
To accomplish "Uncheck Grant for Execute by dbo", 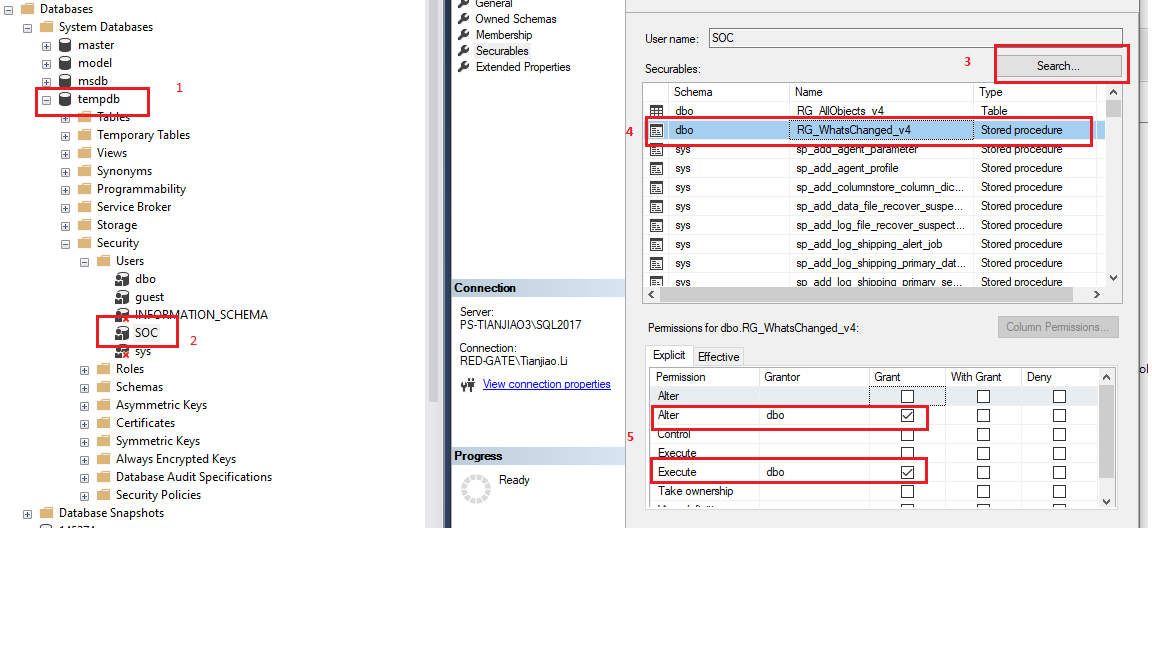I will point(907,472).
